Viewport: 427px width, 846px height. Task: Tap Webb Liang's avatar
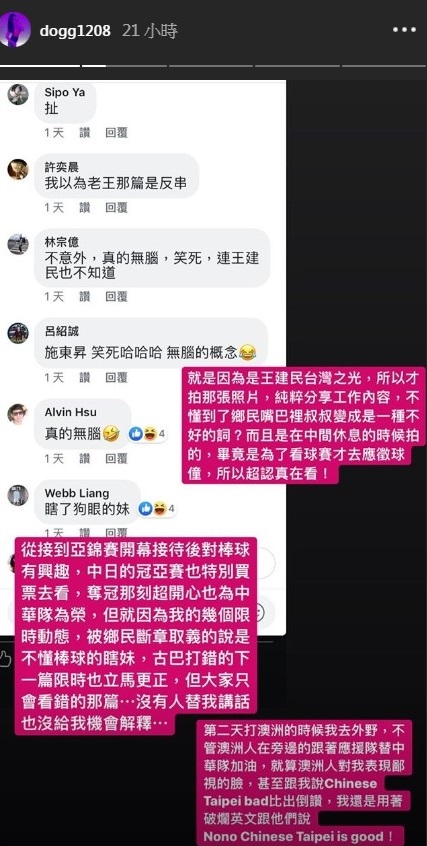[x=18, y=495]
